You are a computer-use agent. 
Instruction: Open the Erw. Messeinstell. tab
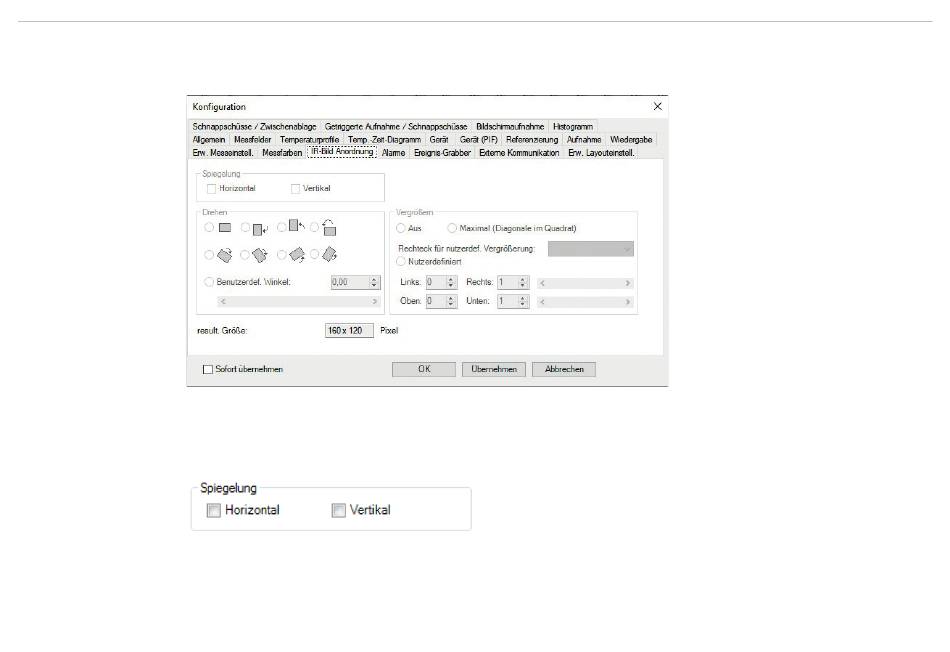point(223,153)
